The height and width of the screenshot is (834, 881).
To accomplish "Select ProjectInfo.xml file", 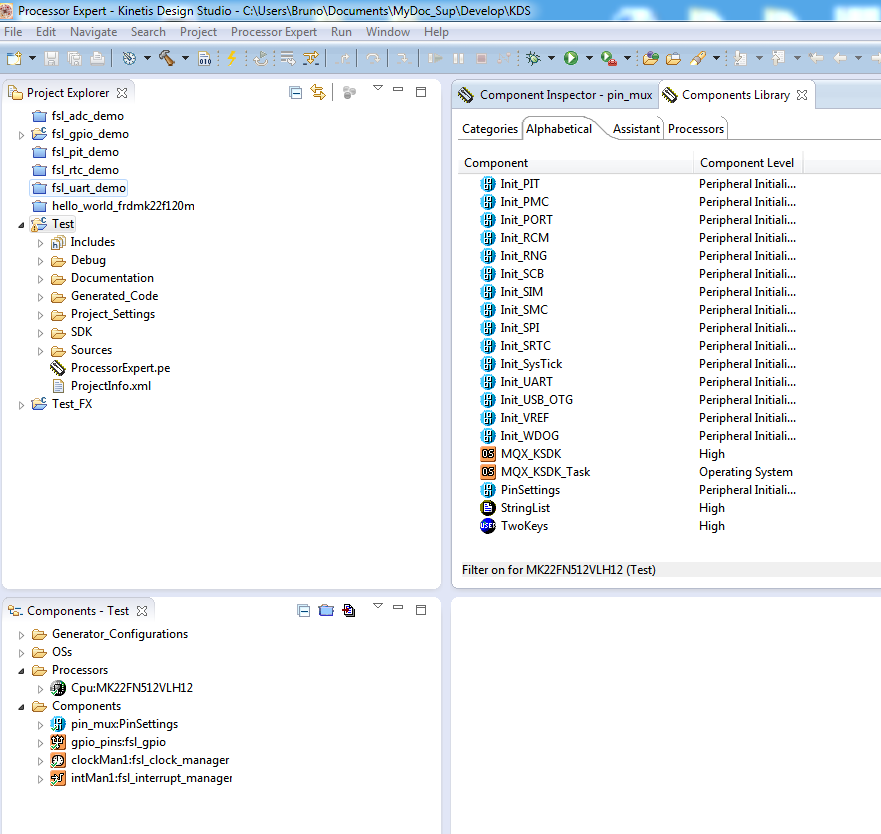I will coord(111,386).
